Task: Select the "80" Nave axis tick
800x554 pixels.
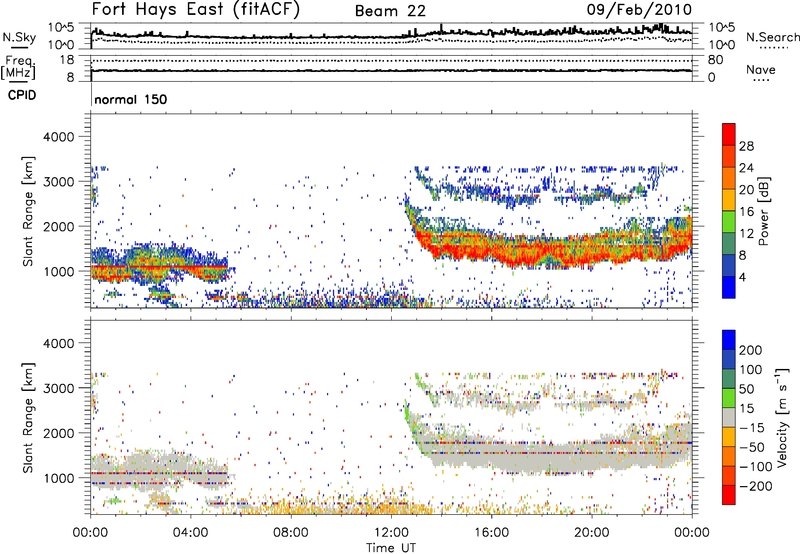Action: pos(715,60)
